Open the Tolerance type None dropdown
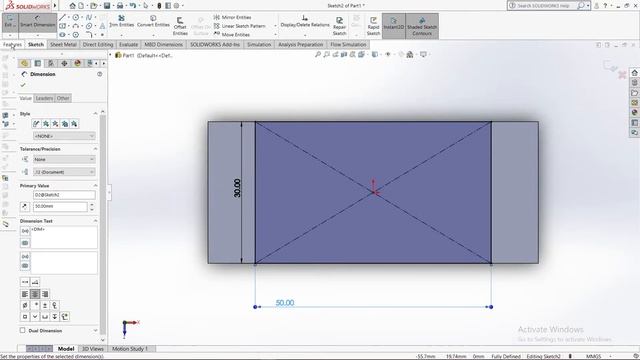Viewport: 640px width, 360px height. tap(64, 159)
